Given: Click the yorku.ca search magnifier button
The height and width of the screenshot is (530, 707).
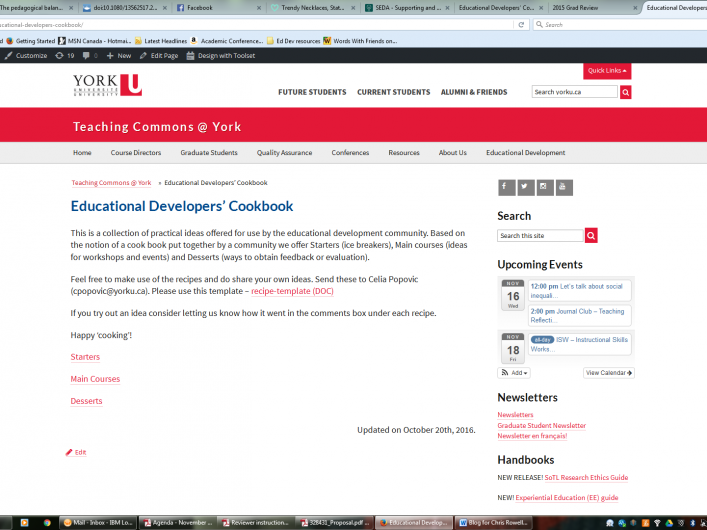Looking at the screenshot, I should pos(625,92).
